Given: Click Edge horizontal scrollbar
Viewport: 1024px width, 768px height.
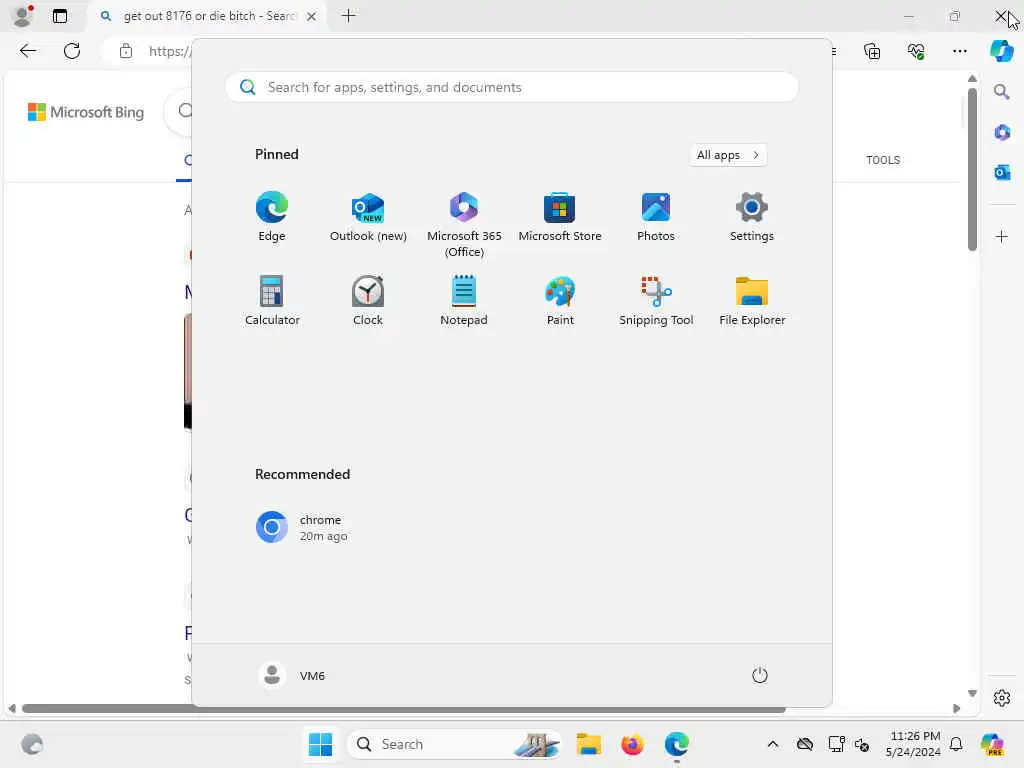Looking at the screenshot, I should coord(404,709).
